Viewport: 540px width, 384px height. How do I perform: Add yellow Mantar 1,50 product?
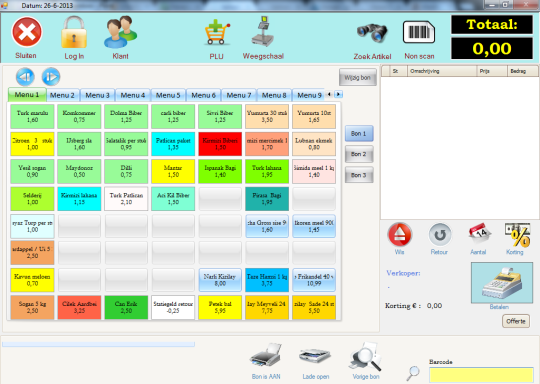tap(173, 171)
